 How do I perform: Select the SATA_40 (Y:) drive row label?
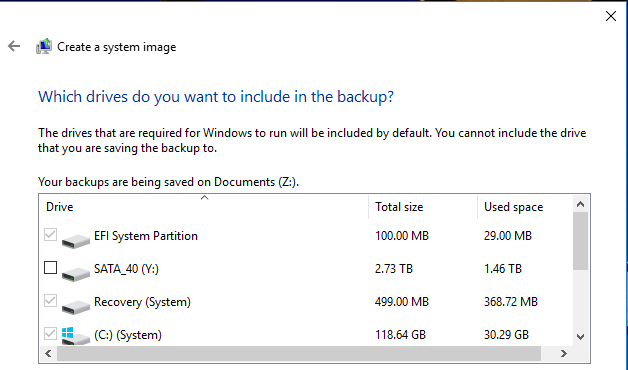point(126,269)
